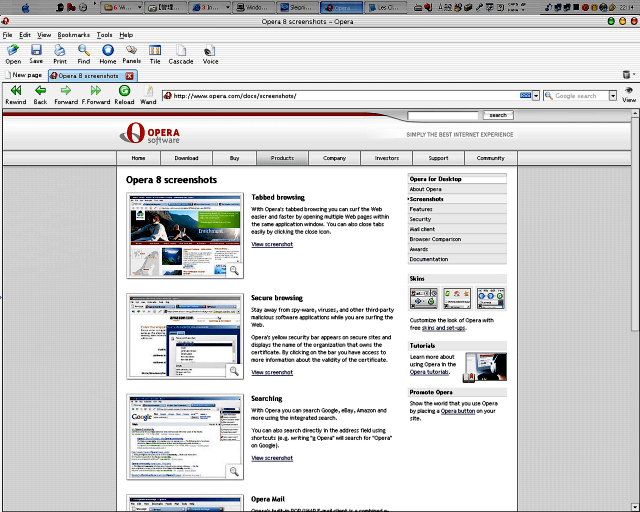Select the first skin thumbnail

coord(423,298)
